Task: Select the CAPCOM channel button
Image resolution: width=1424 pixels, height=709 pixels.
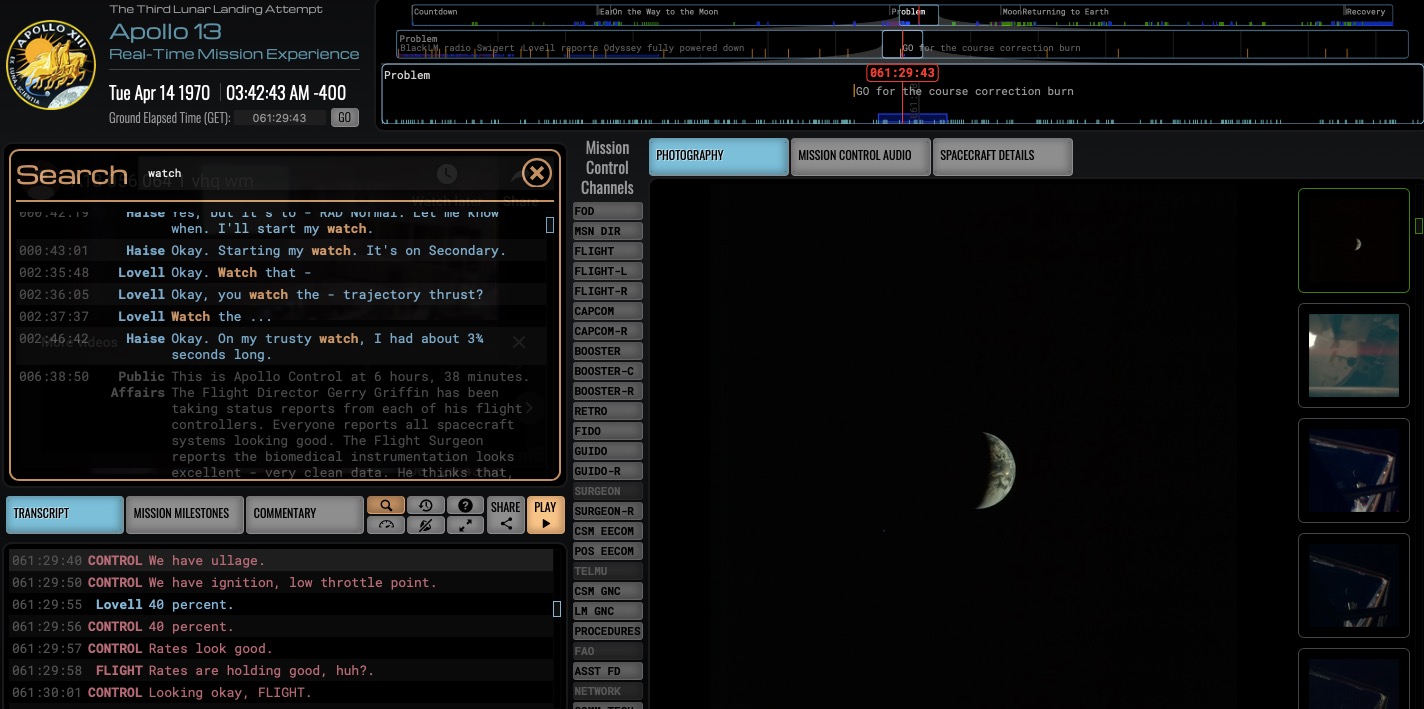Action: 607,311
